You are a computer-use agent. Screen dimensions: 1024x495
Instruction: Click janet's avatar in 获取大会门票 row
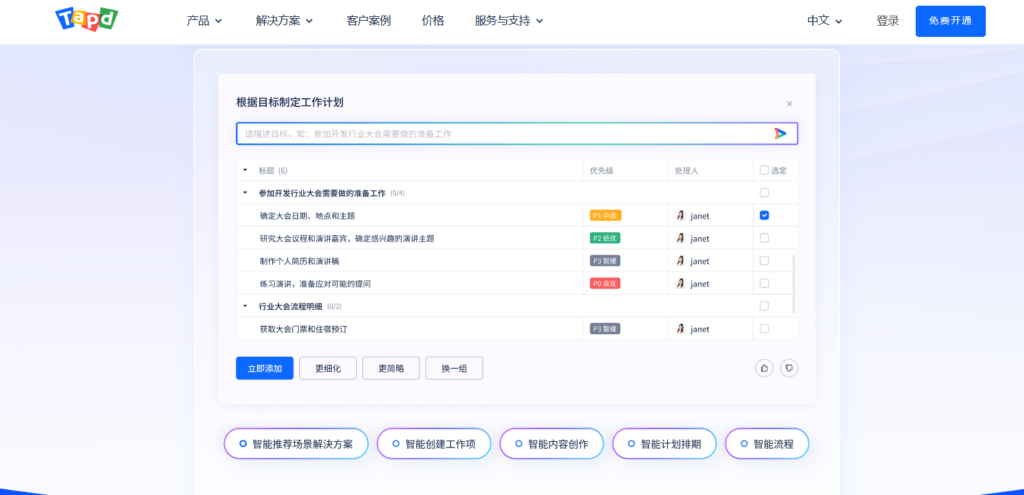tap(681, 329)
